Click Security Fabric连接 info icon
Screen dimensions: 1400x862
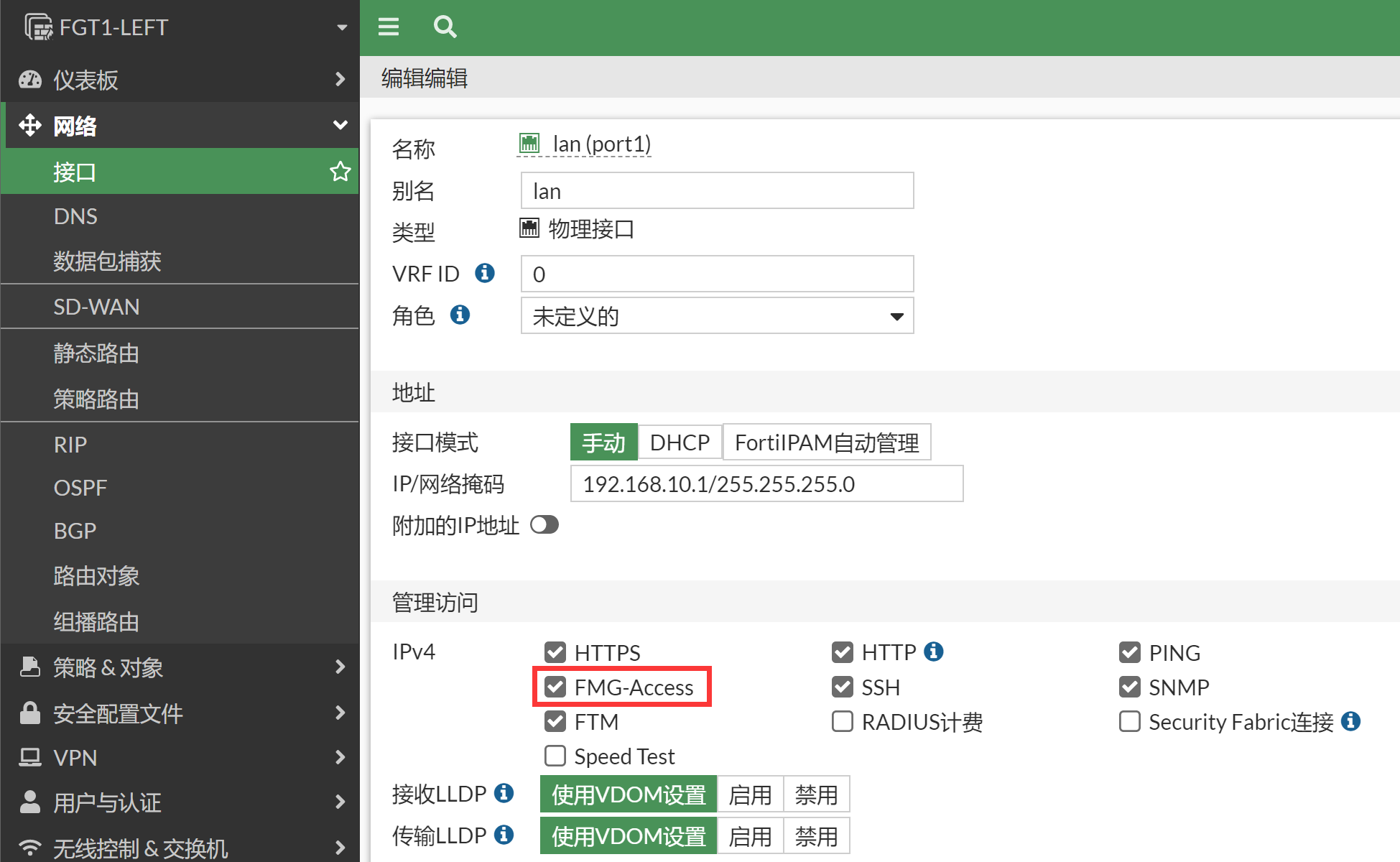[1350, 721]
